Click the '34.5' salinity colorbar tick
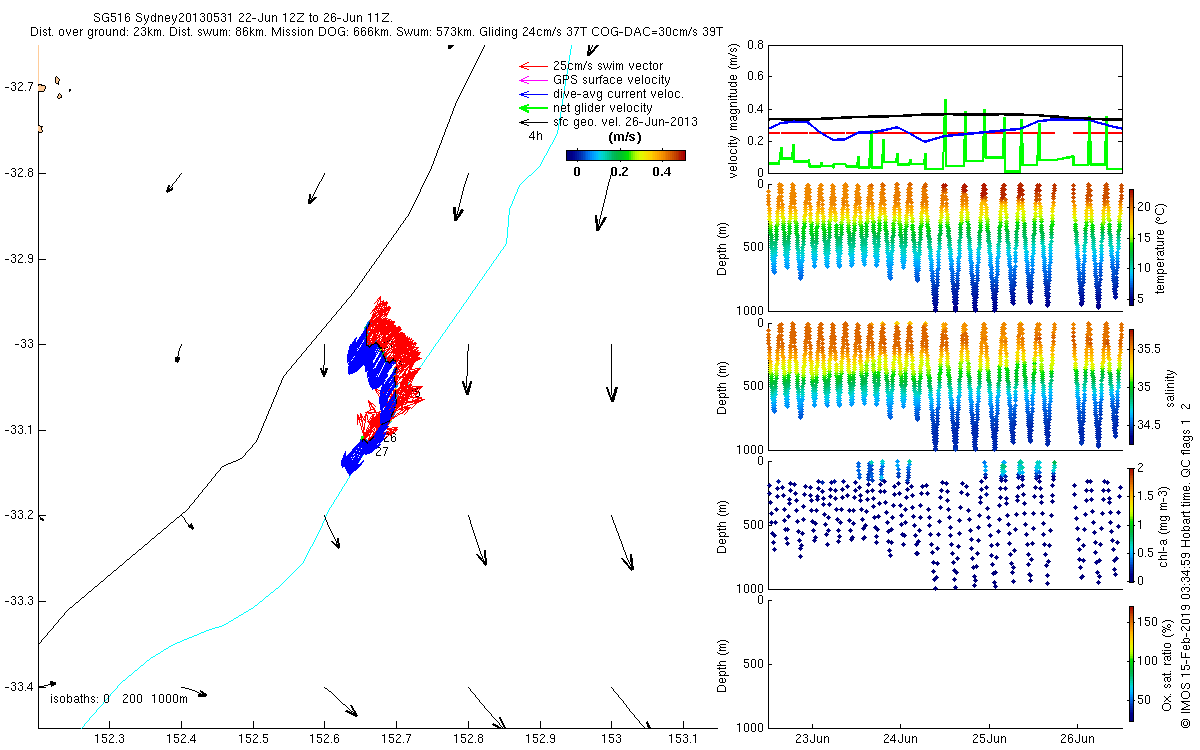The height and width of the screenshot is (750, 1200). tap(1149, 425)
